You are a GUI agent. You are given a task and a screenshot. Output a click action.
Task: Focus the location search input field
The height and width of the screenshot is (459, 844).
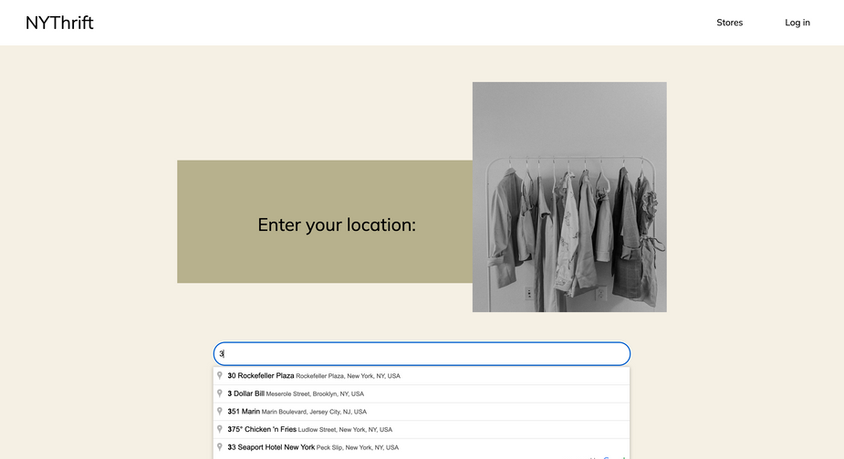pyautogui.click(x=422, y=354)
